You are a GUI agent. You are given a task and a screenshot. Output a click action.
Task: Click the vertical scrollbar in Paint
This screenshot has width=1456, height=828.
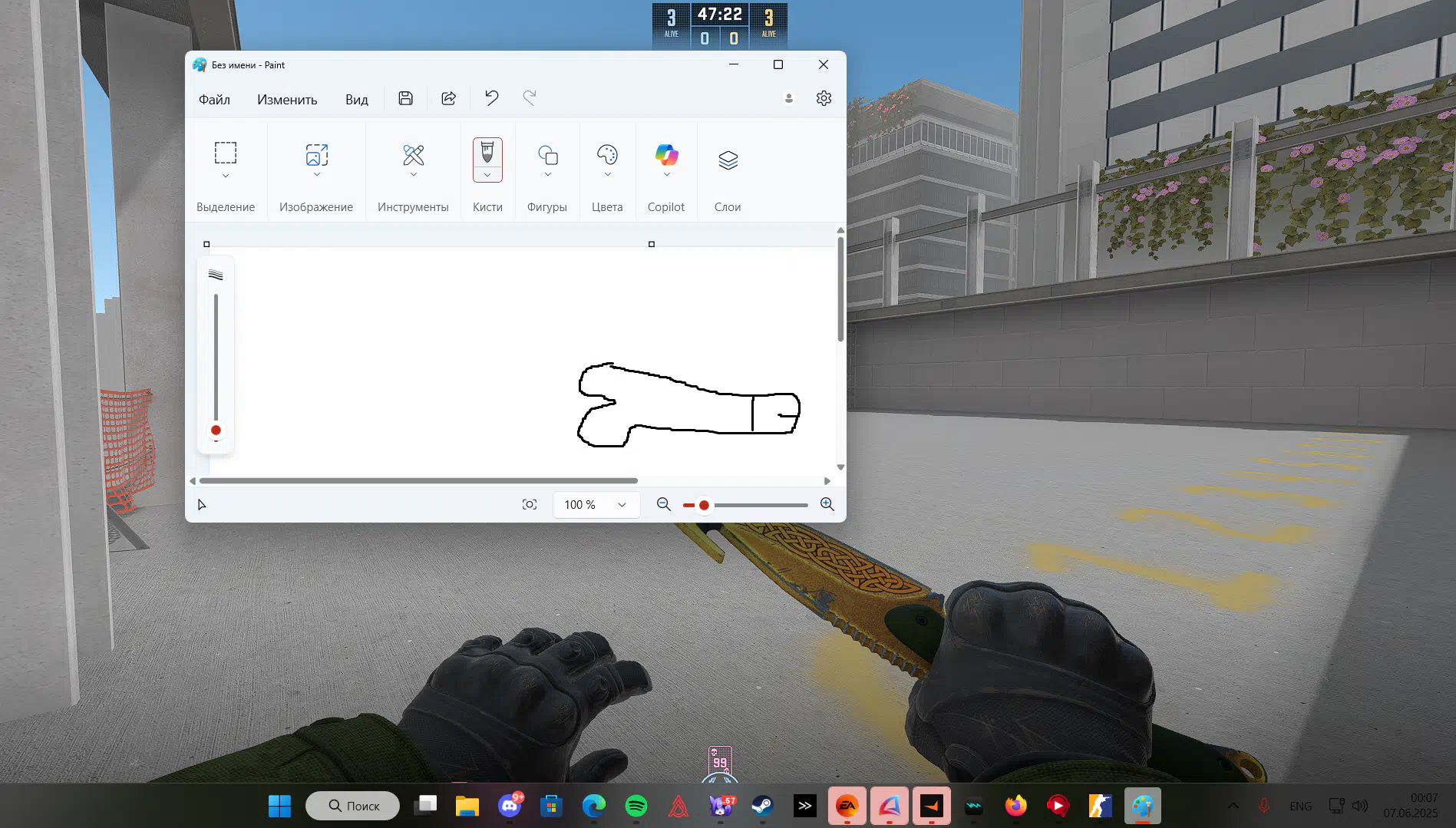pos(840,289)
